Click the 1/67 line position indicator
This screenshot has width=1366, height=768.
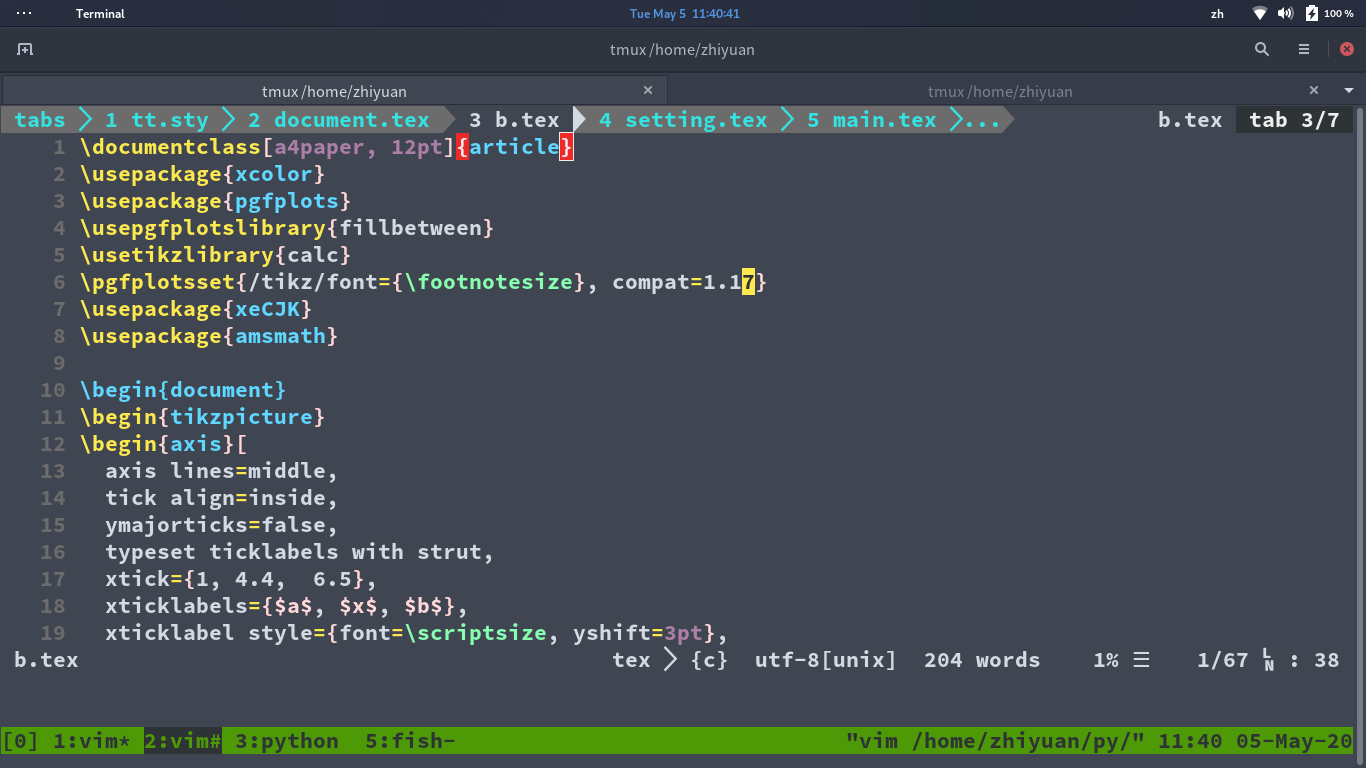pos(1223,660)
